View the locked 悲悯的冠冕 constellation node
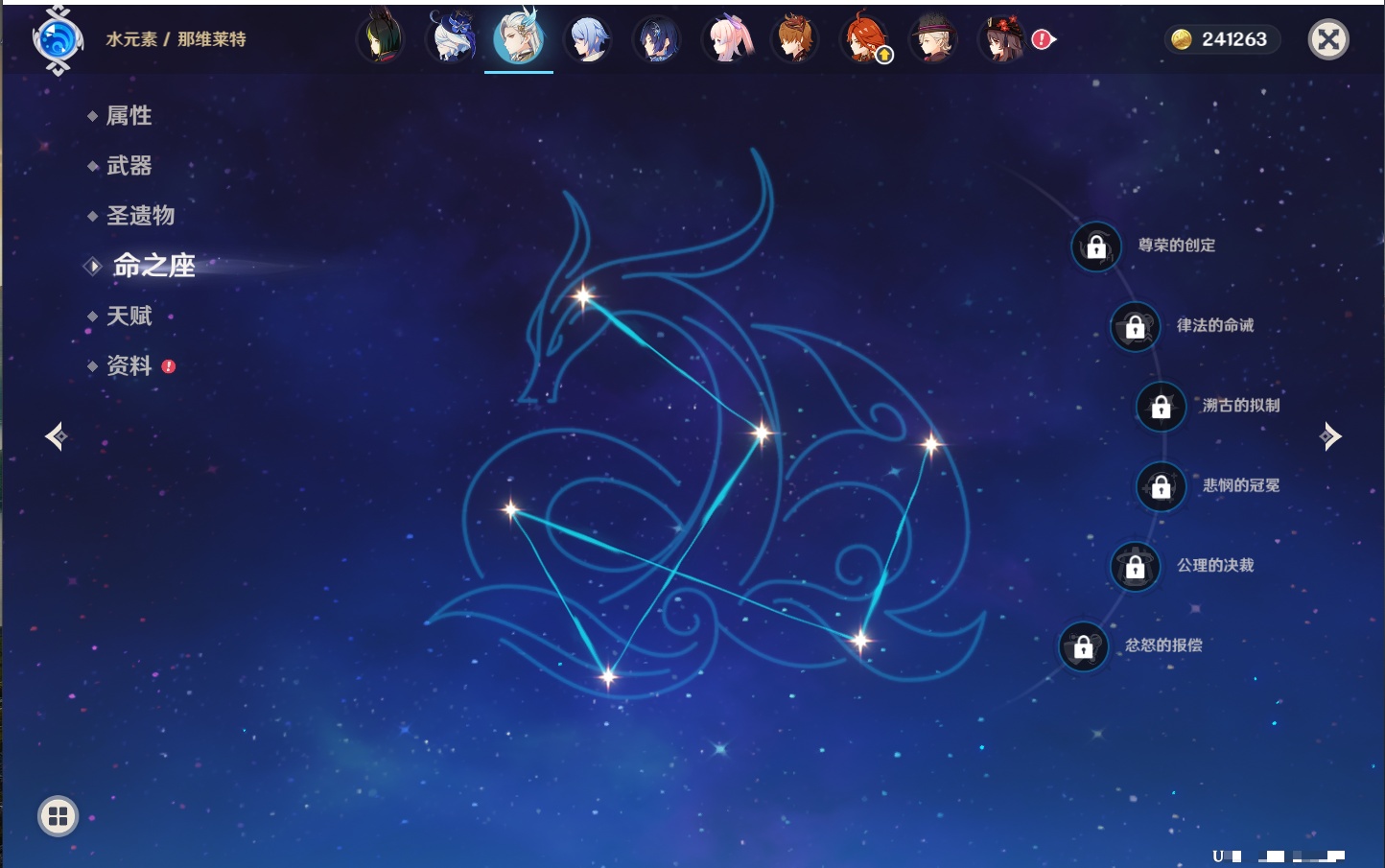The height and width of the screenshot is (868, 1385). coord(1161,486)
